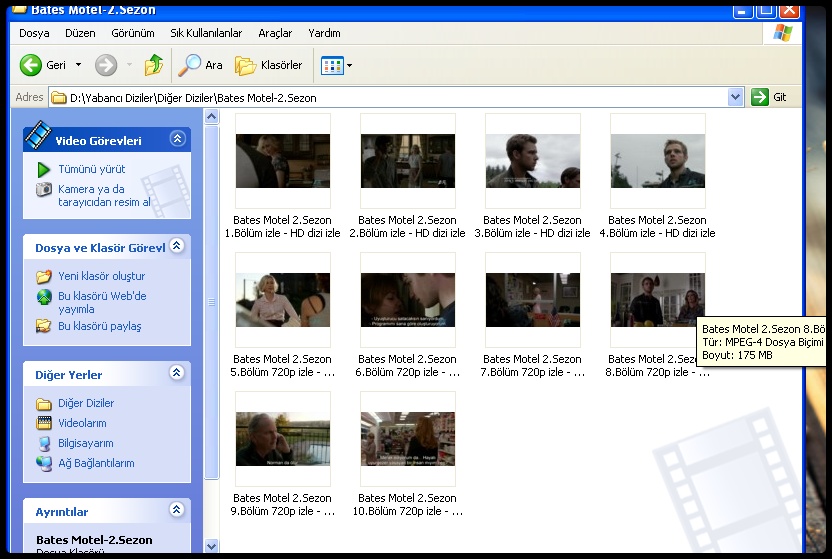This screenshot has height=559, width=832.
Task: Click the green Geri back arrow icon
Action: [x=31, y=65]
